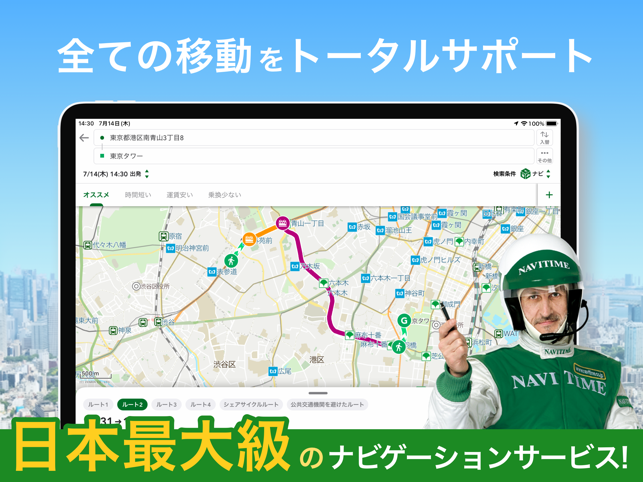Click the 六本木一丁目 subway station icon
643x482 pixels.
tap(365, 279)
